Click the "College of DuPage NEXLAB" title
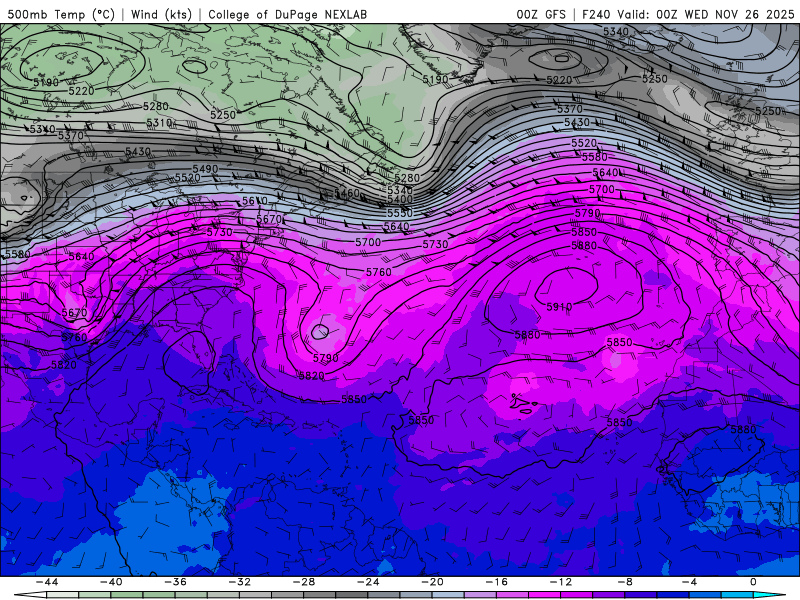 [x=287, y=14]
